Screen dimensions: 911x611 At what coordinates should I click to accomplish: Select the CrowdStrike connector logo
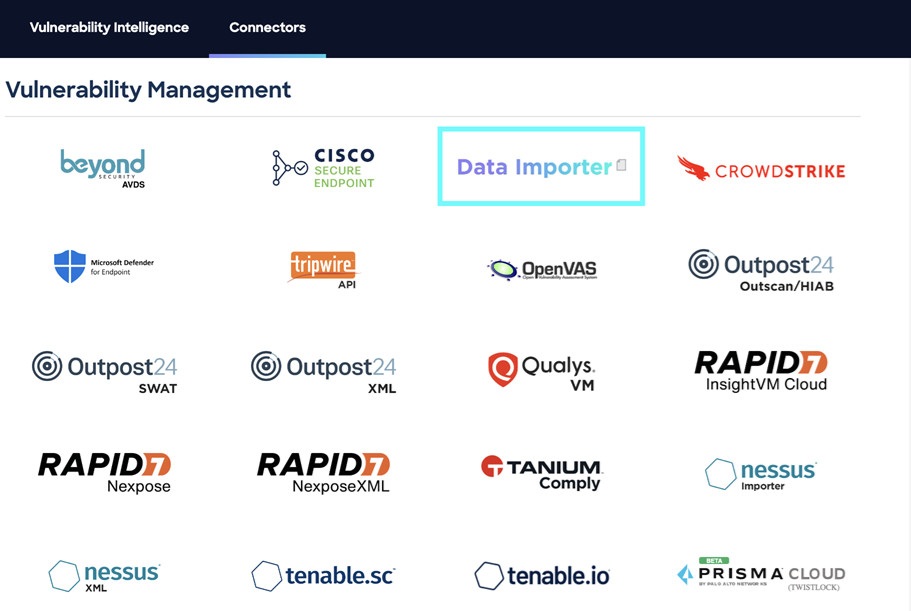(x=761, y=168)
